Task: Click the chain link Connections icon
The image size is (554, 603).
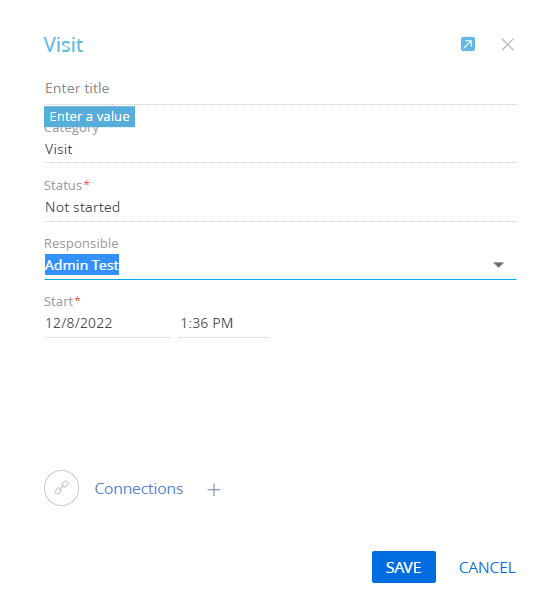Action: point(62,488)
